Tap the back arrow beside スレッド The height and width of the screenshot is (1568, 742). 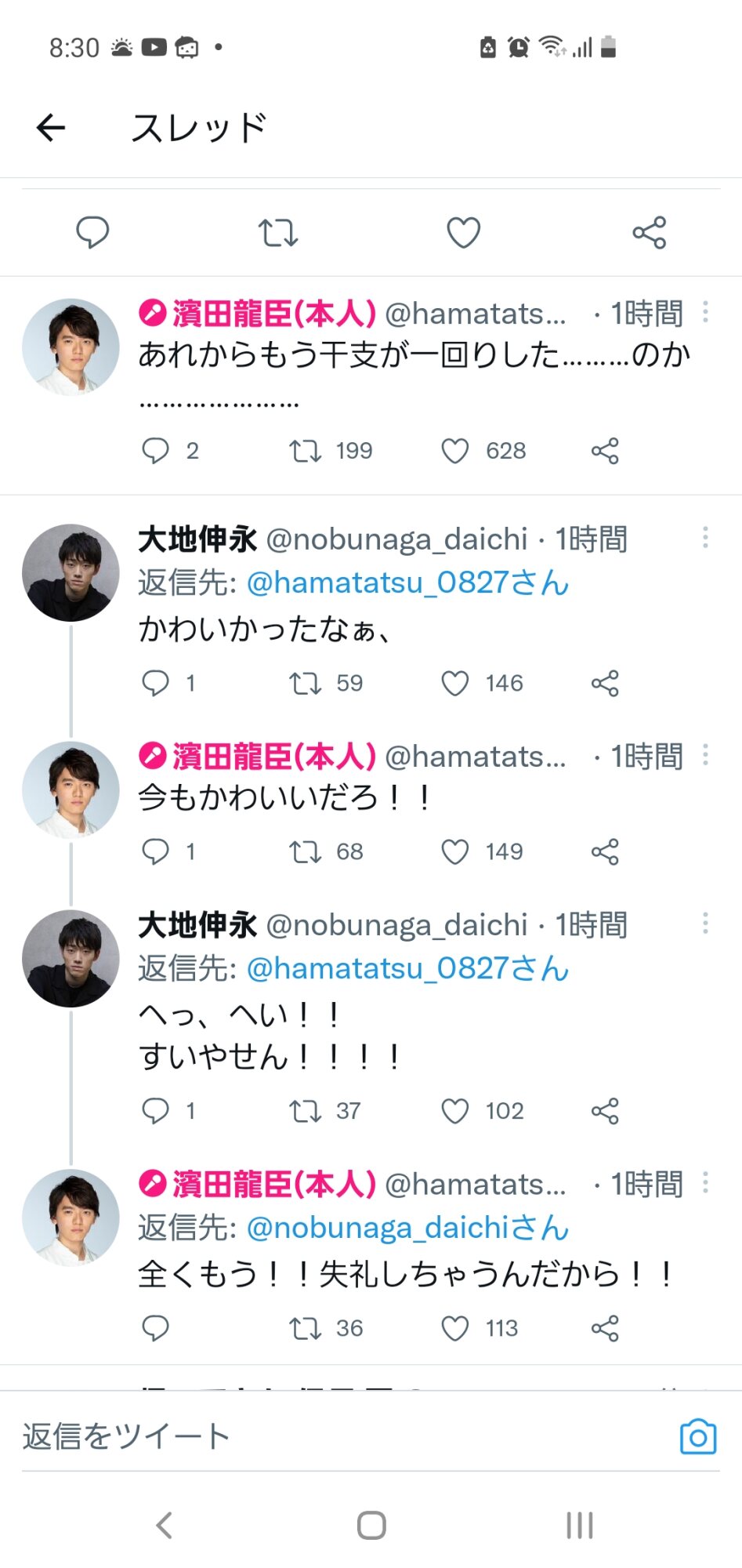point(51,128)
